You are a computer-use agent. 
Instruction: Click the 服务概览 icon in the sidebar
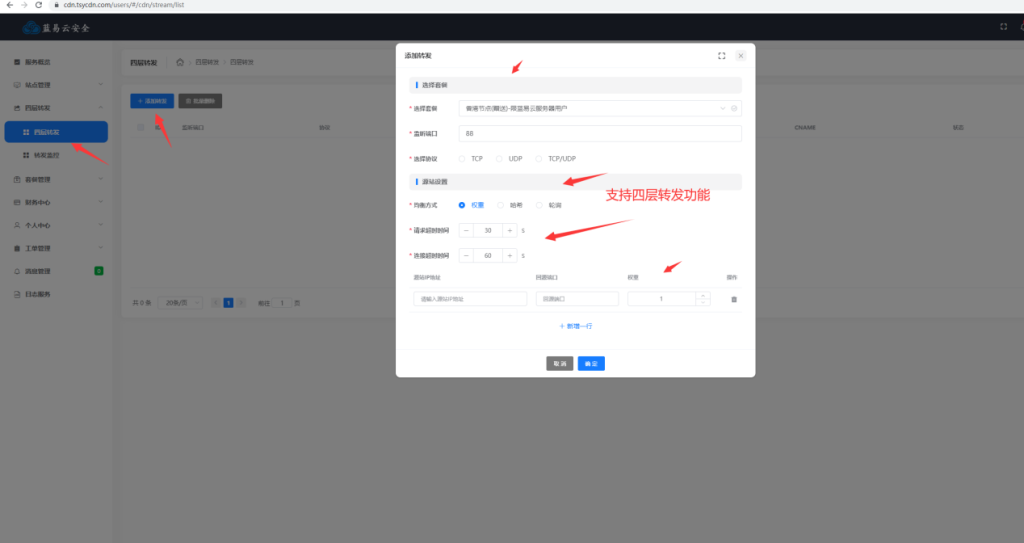(17, 62)
